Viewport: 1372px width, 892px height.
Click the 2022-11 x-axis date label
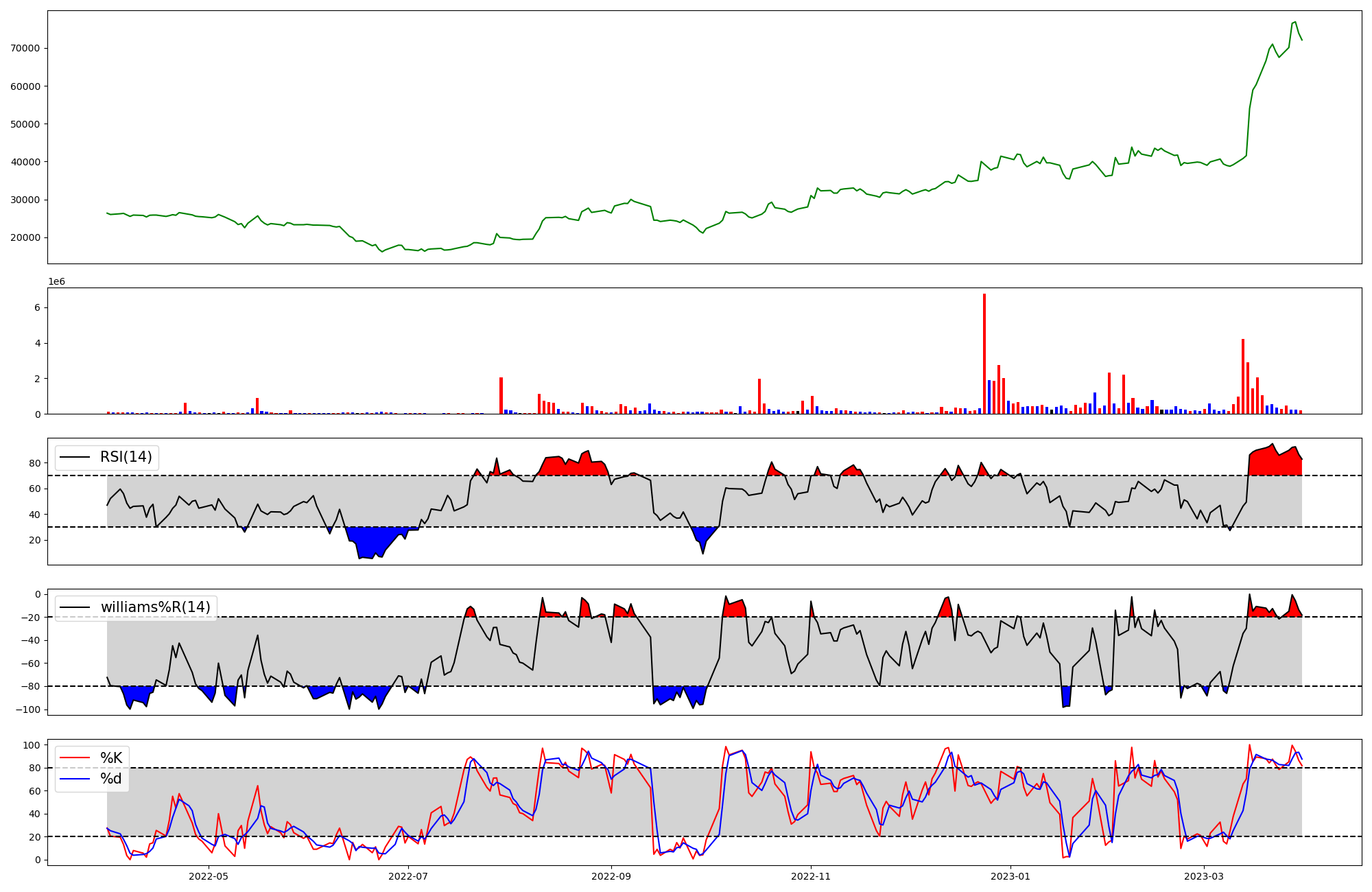coord(811,876)
